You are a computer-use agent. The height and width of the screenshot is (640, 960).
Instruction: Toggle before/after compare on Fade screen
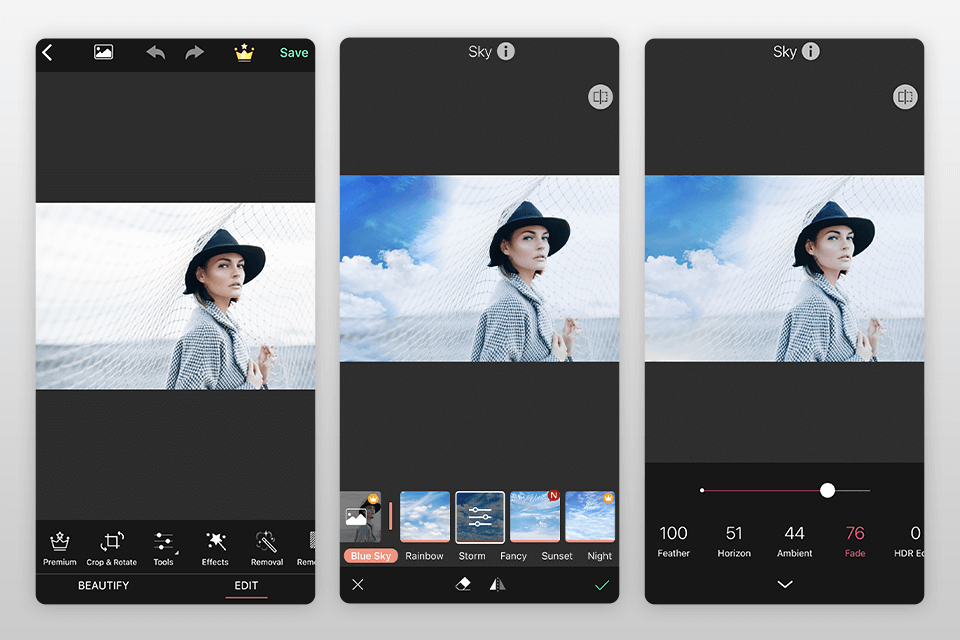(x=905, y=97)
